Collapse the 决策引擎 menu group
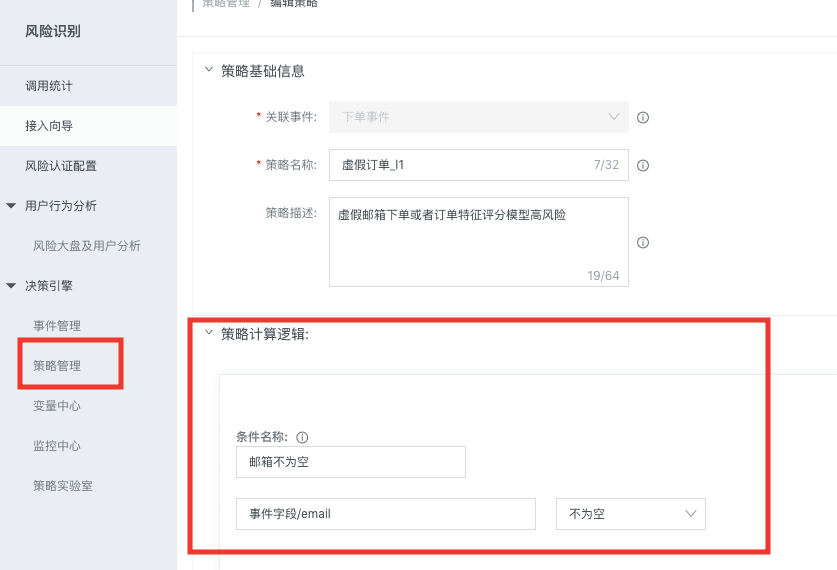 [x=11, y=286]
